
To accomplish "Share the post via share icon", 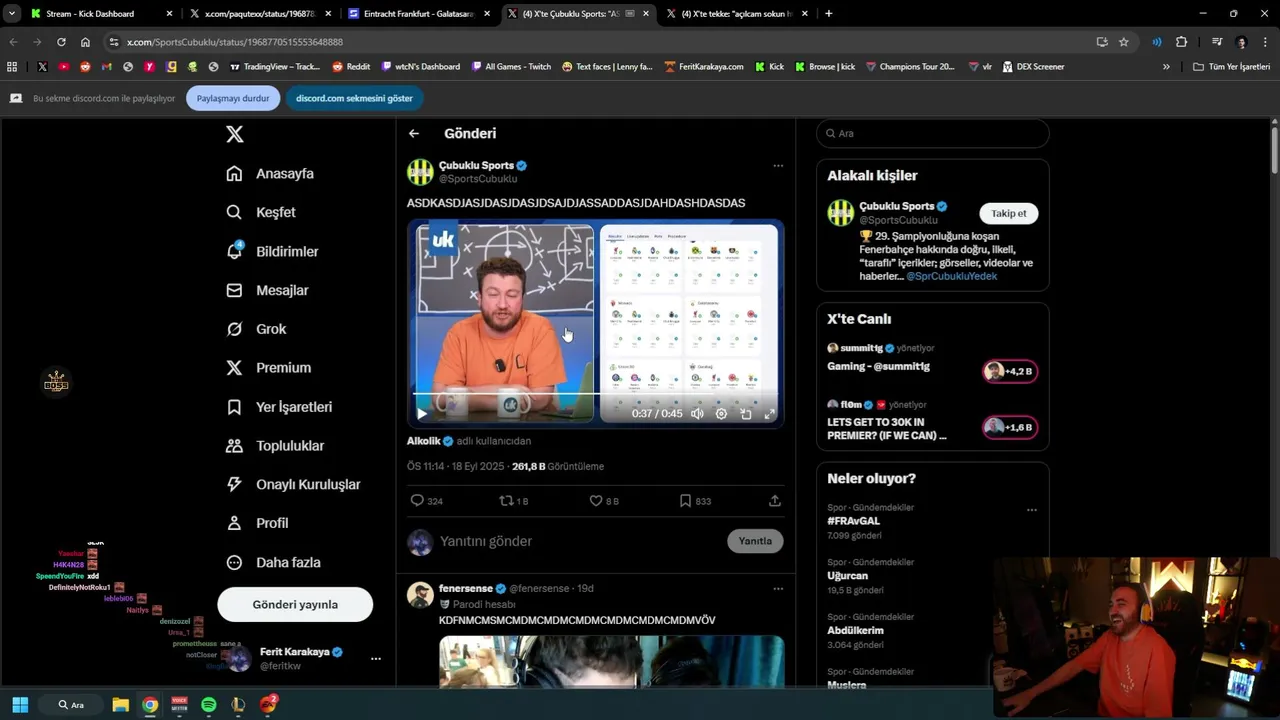I will click(774, 501).
